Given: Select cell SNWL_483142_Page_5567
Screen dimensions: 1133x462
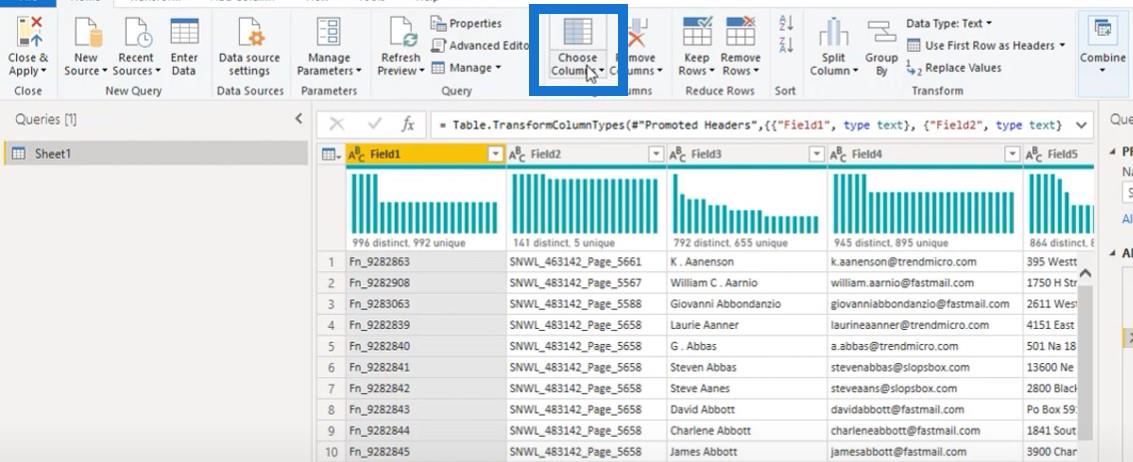Looking at the screenshot, I should (x=586, y=283).
